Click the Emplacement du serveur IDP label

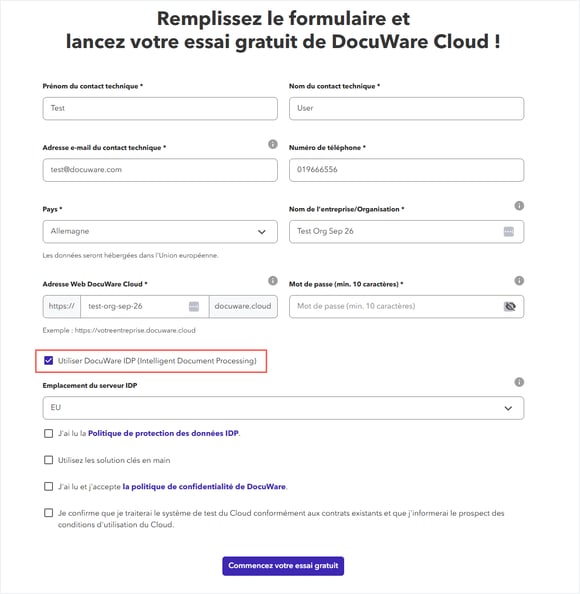click(90, 385)
